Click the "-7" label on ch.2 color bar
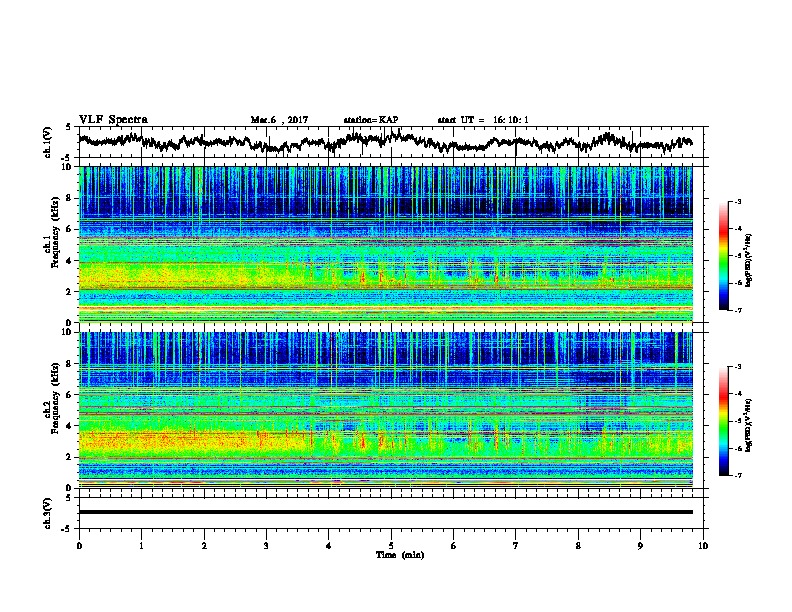 [737, 475]
